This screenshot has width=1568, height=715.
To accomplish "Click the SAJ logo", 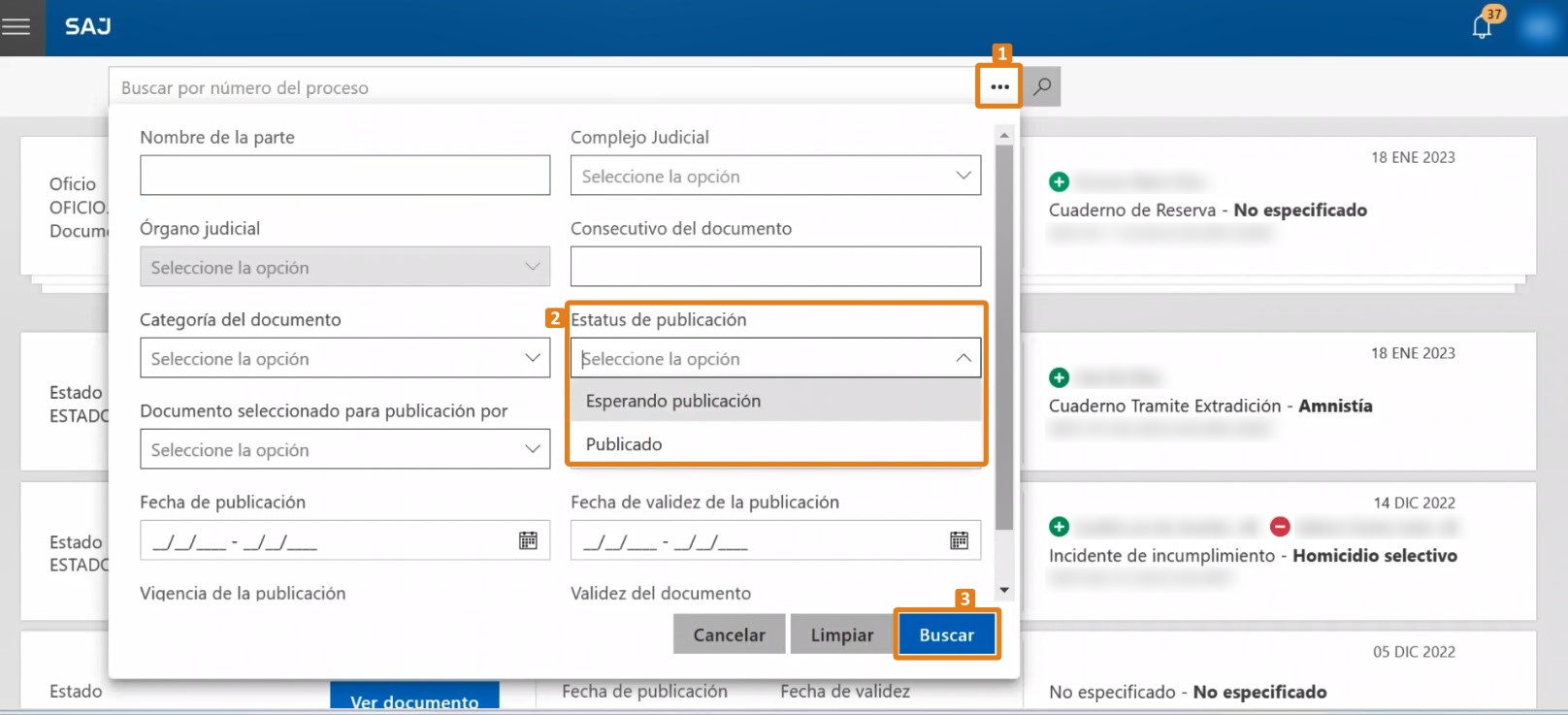I will coord(88,27).
